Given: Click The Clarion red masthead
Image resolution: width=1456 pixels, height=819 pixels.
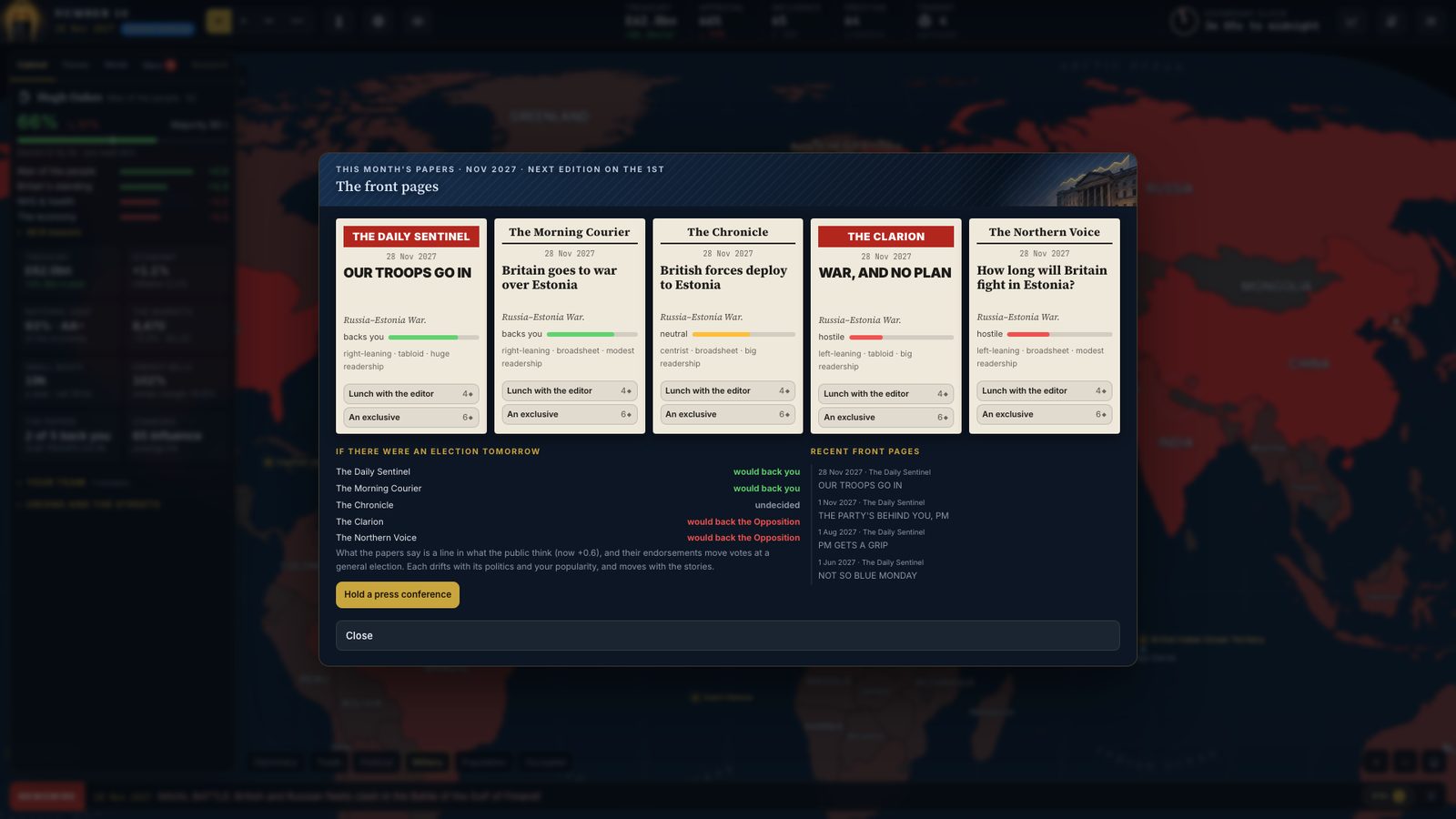Looking at the screenshot, I should [886, 237].
